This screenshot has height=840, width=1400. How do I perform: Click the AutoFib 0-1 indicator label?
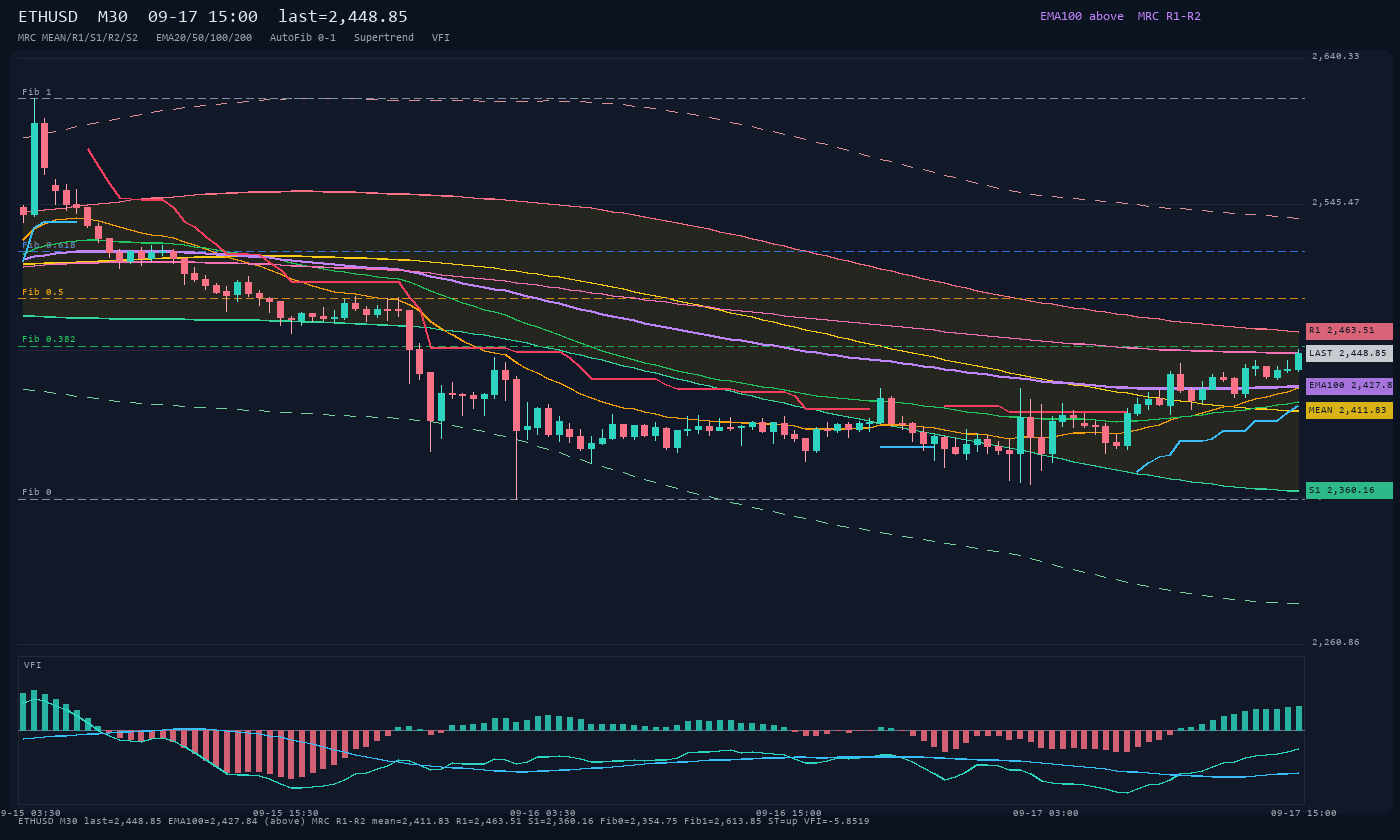(303, 38)
